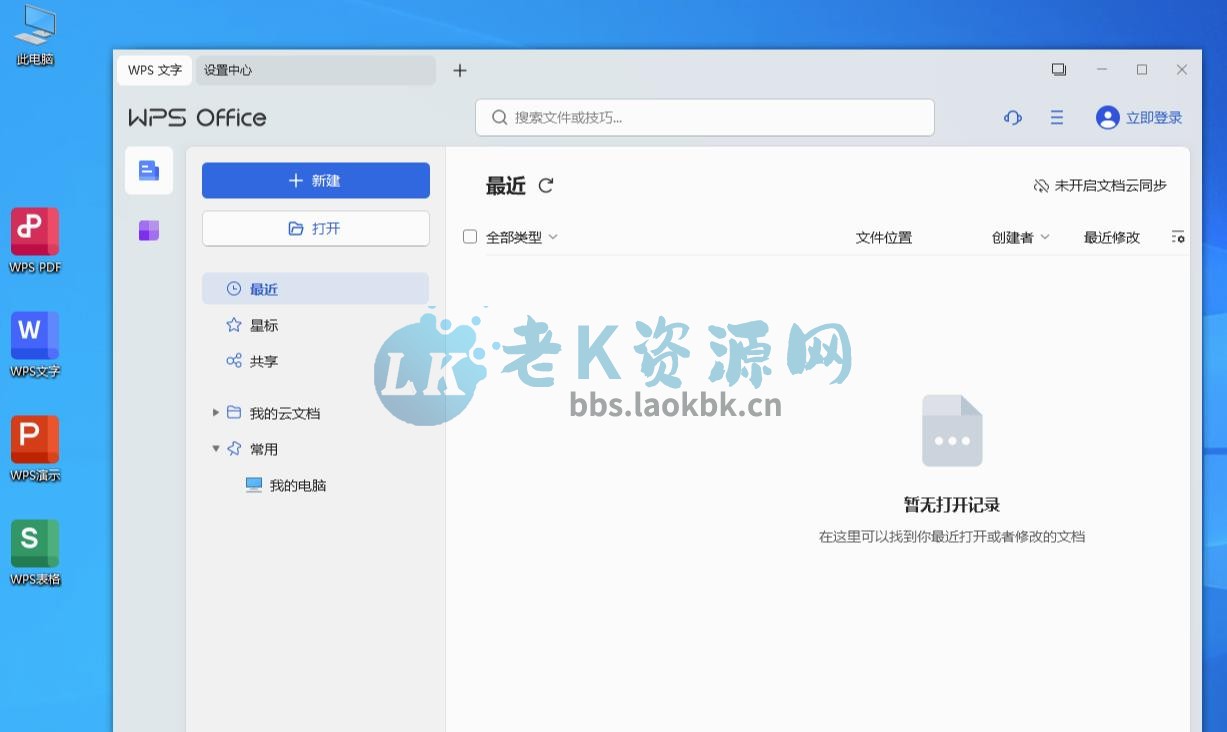Open the purple apps icon in the left rail
The height and width of the screenshot is (732, 1227).
pos(149,231)
